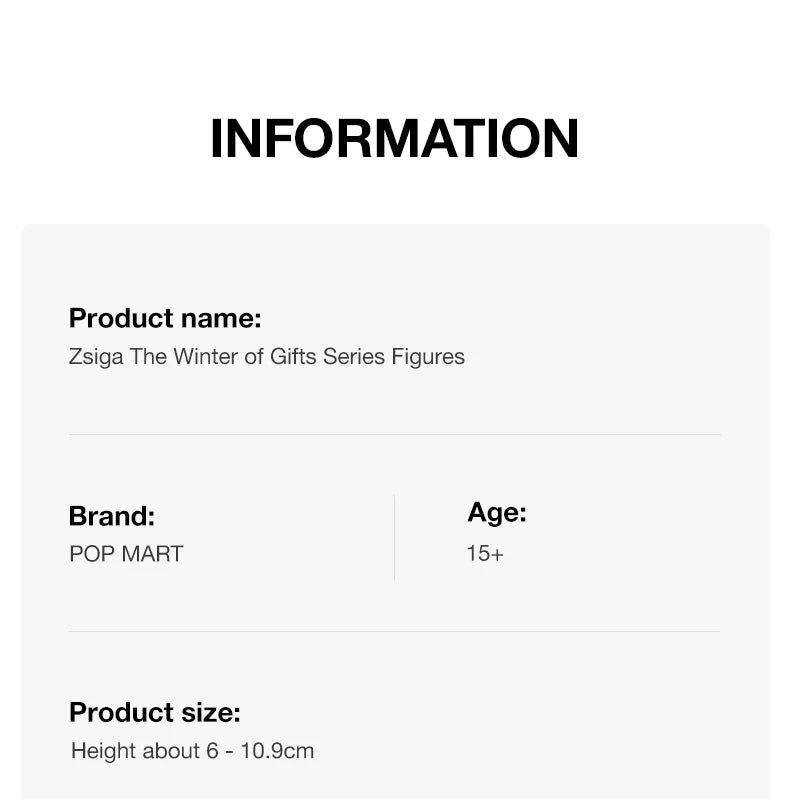
Task: Click the "Product name:" label
Action: coord(165,319)
